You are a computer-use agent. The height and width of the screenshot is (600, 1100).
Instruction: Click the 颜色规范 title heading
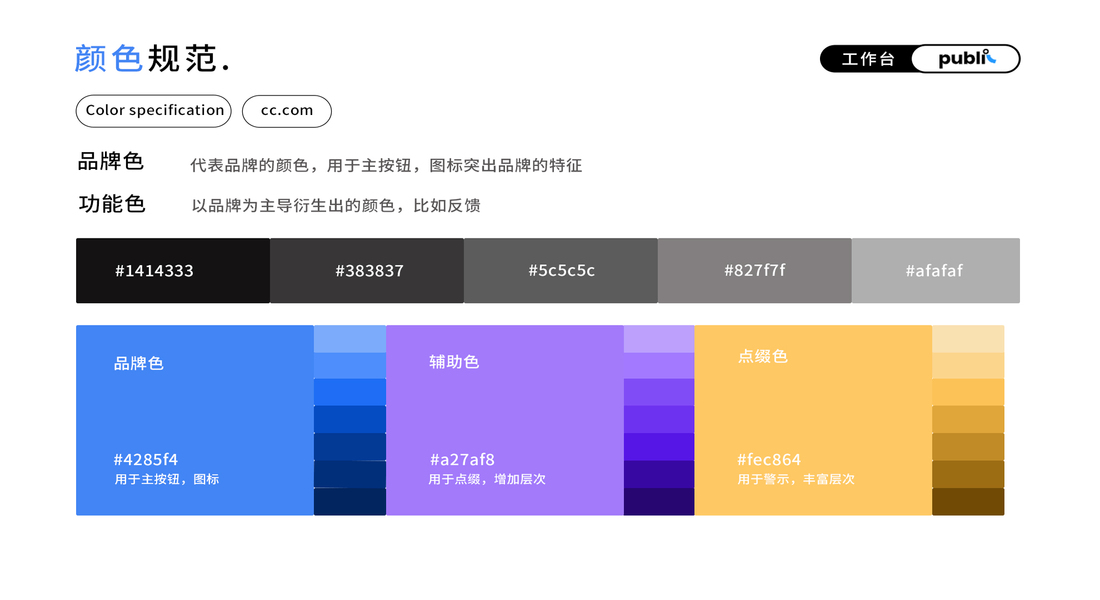[152, 58]
